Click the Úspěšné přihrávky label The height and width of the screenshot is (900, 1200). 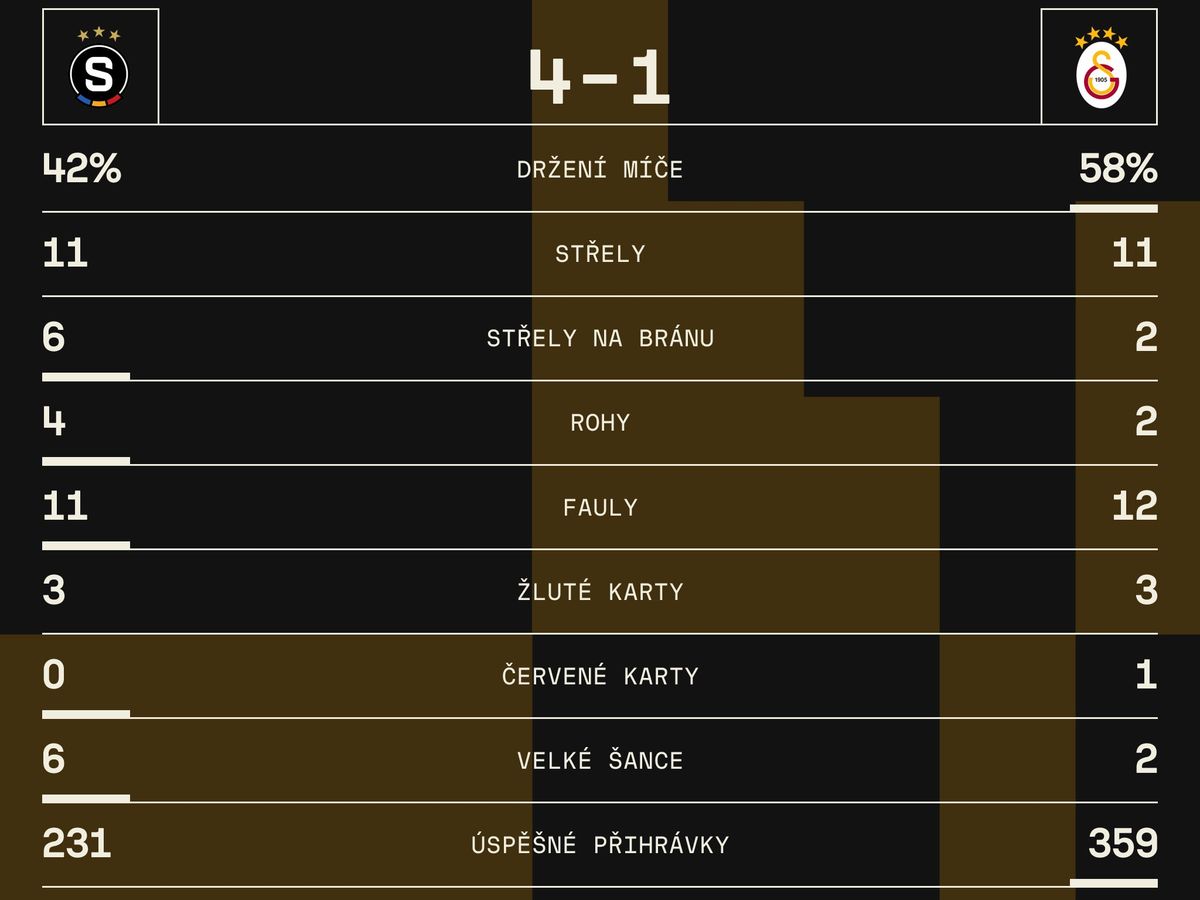click(600, 845)
